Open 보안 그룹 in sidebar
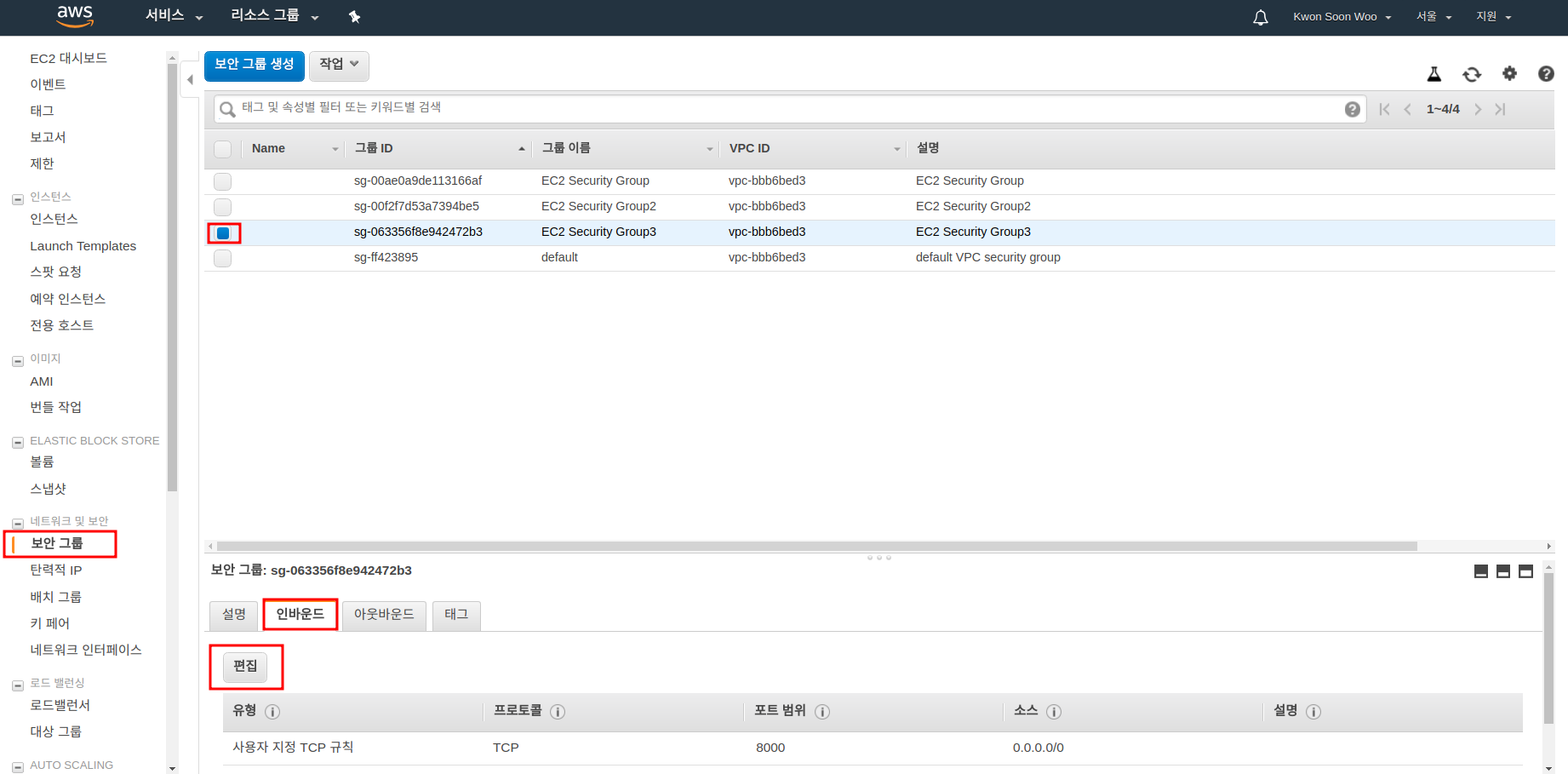The width and height of the screenshot is (1568, 774). pyautogui.click(x=57, y=543)
